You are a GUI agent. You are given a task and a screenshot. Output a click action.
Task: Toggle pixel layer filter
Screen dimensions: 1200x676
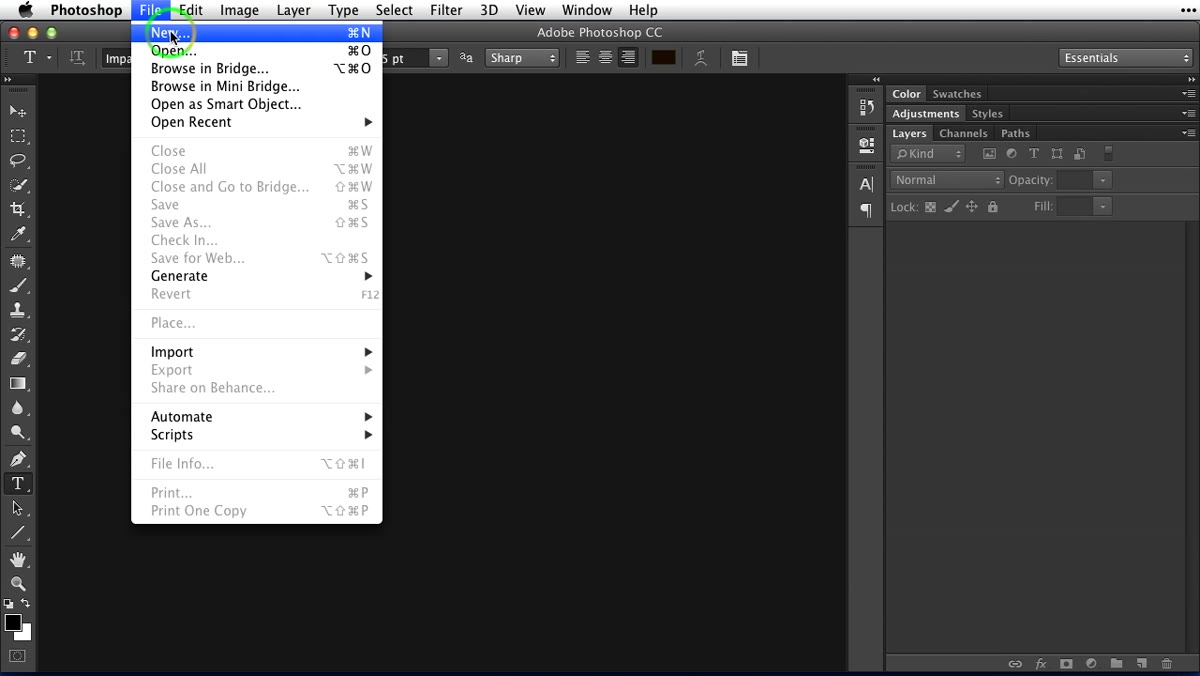point(989,154)
